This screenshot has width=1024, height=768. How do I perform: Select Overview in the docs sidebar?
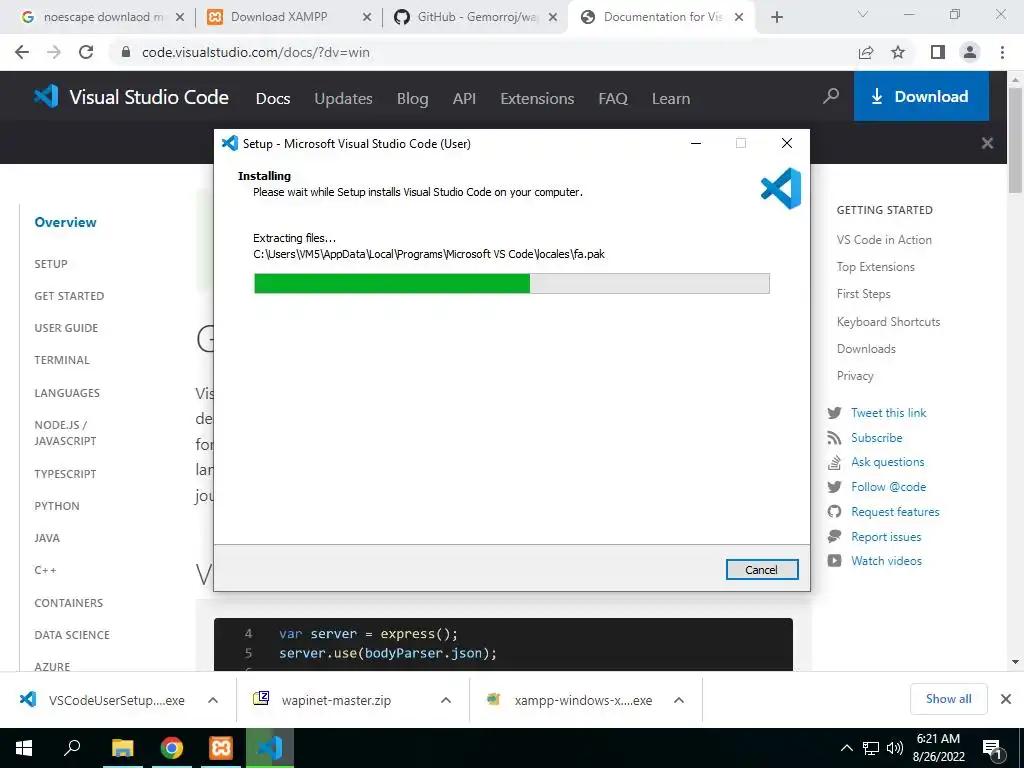(x=65, y=222)
